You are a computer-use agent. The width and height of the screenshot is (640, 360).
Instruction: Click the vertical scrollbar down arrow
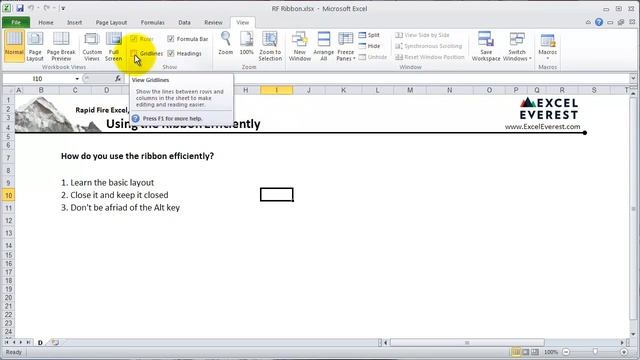[x=633, y=334]
